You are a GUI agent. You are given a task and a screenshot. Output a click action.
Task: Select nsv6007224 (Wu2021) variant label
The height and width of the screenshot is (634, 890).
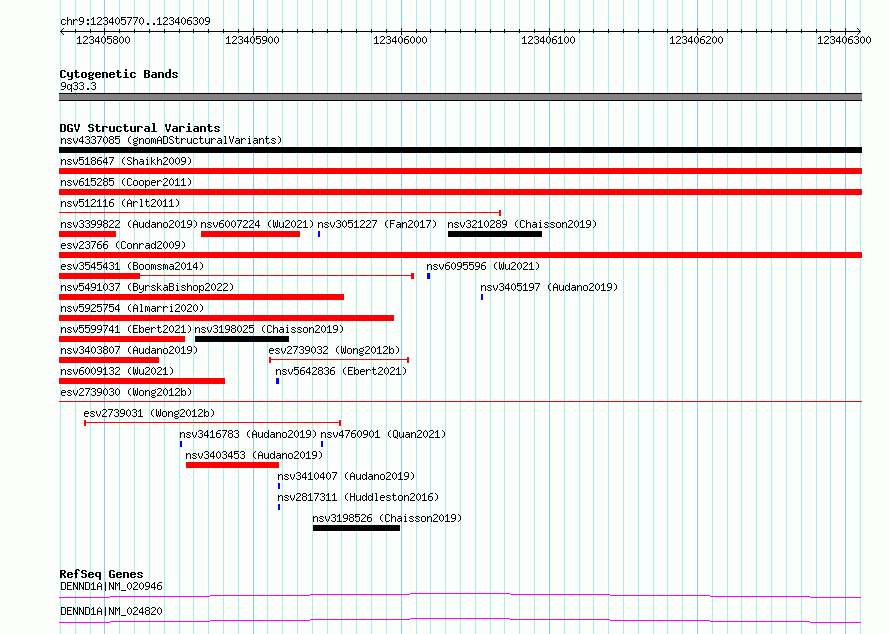pyautogui.click(x=257, y=224)
